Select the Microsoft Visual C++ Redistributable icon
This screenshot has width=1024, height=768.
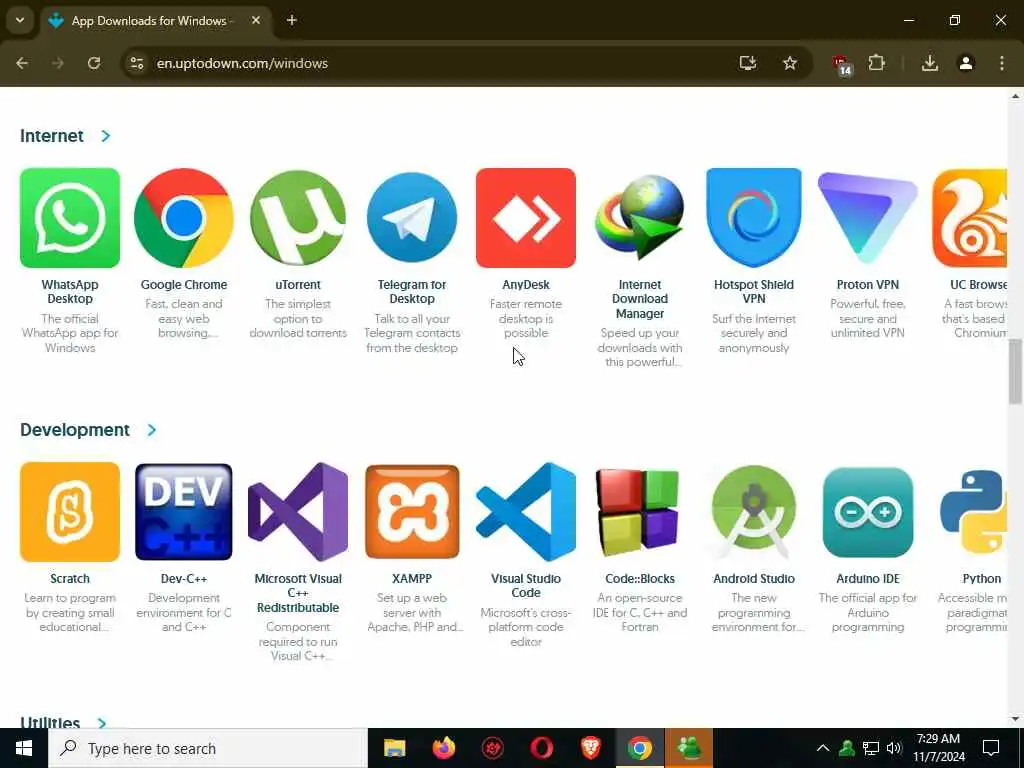pyautogui.click(x=298, y=512)
